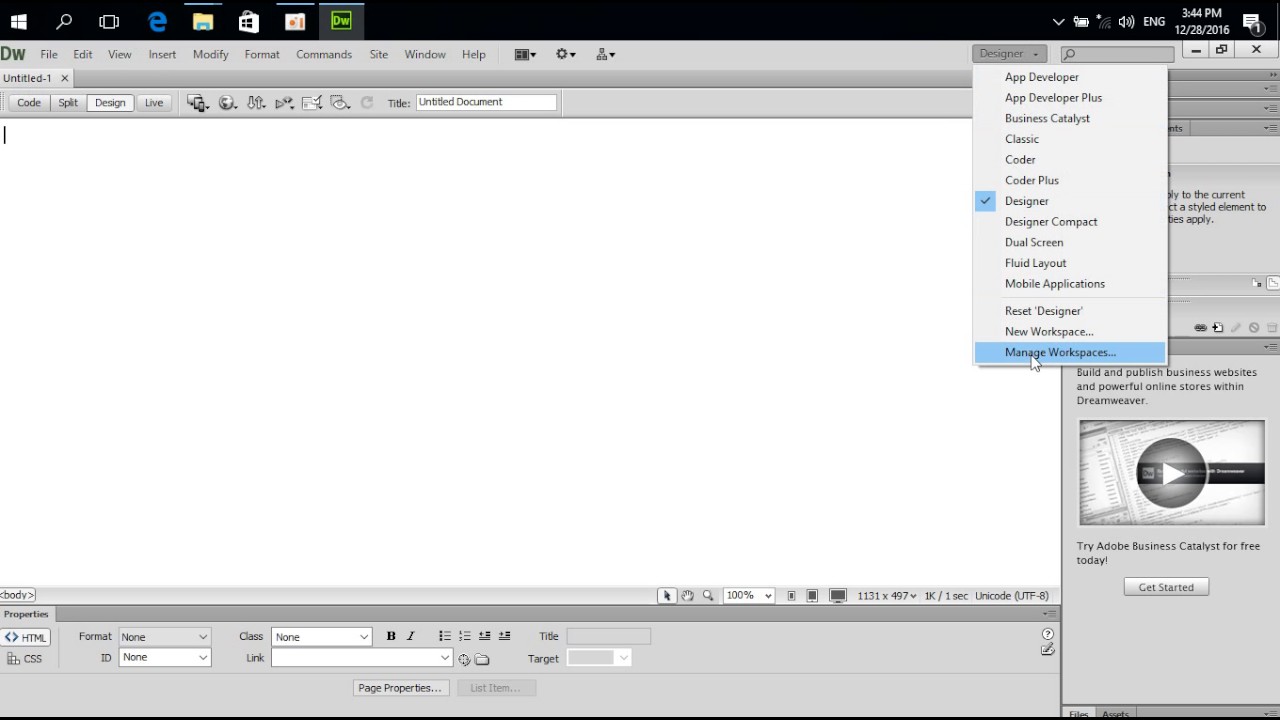Image resolution: width=1280 pixels, height=720 pixels.
Task: Click the Preview in Browser globe icon
Action: (x=227, y=103)
